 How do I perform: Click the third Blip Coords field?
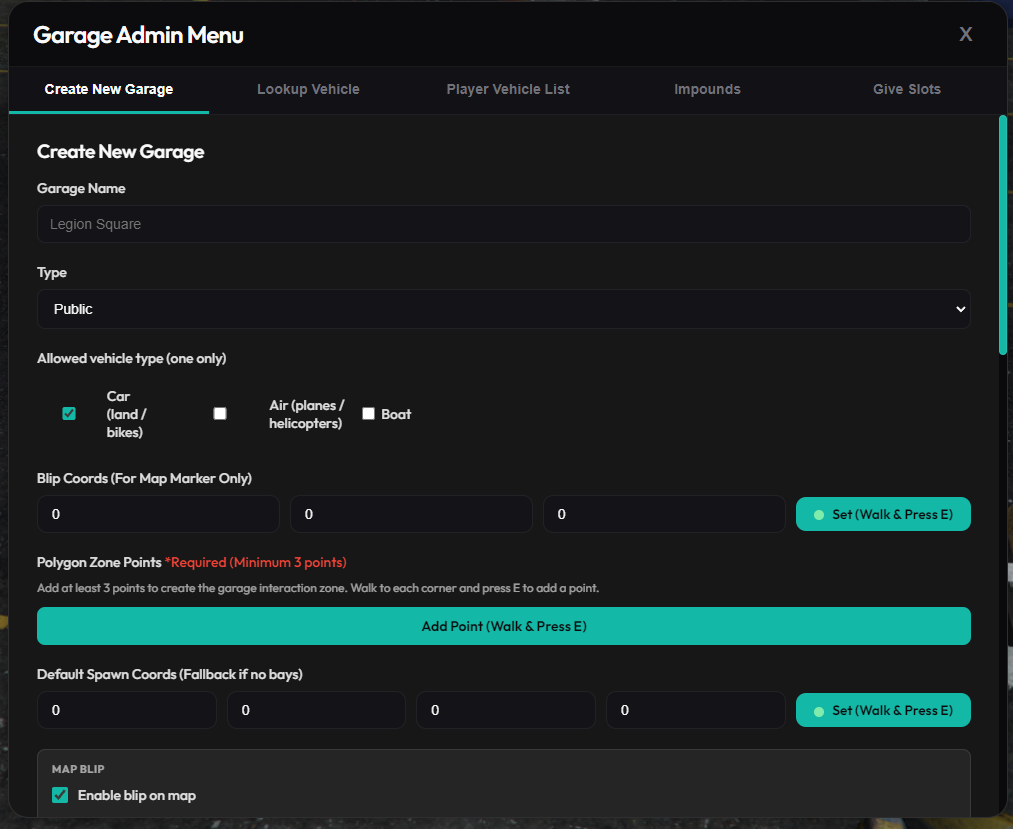664,514
